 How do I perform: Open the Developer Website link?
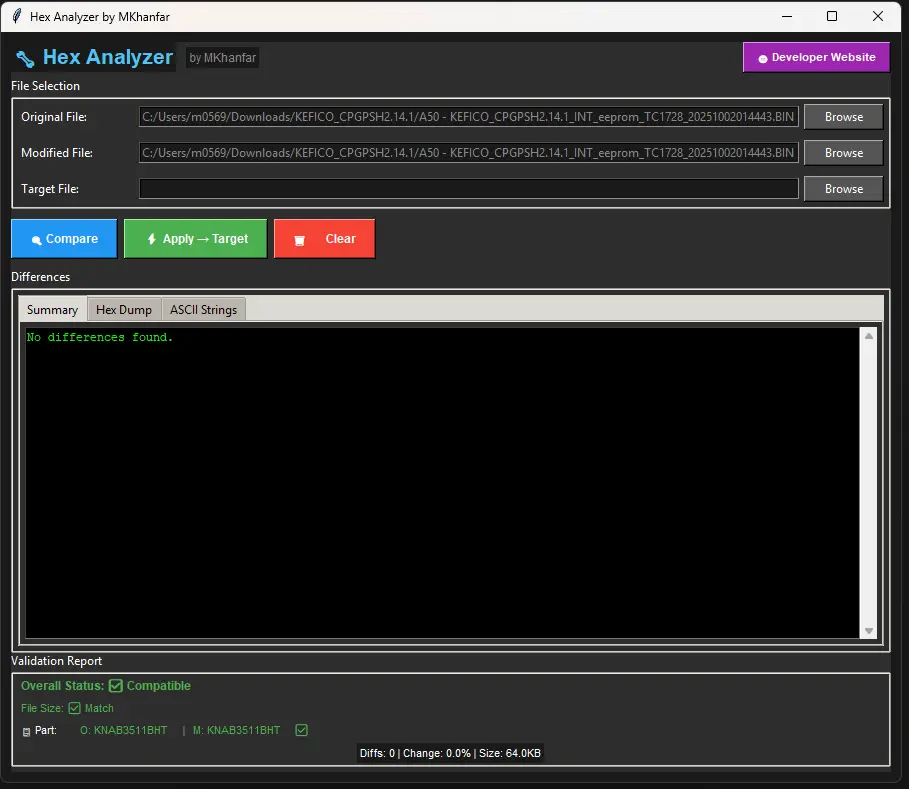pos(815,58)
